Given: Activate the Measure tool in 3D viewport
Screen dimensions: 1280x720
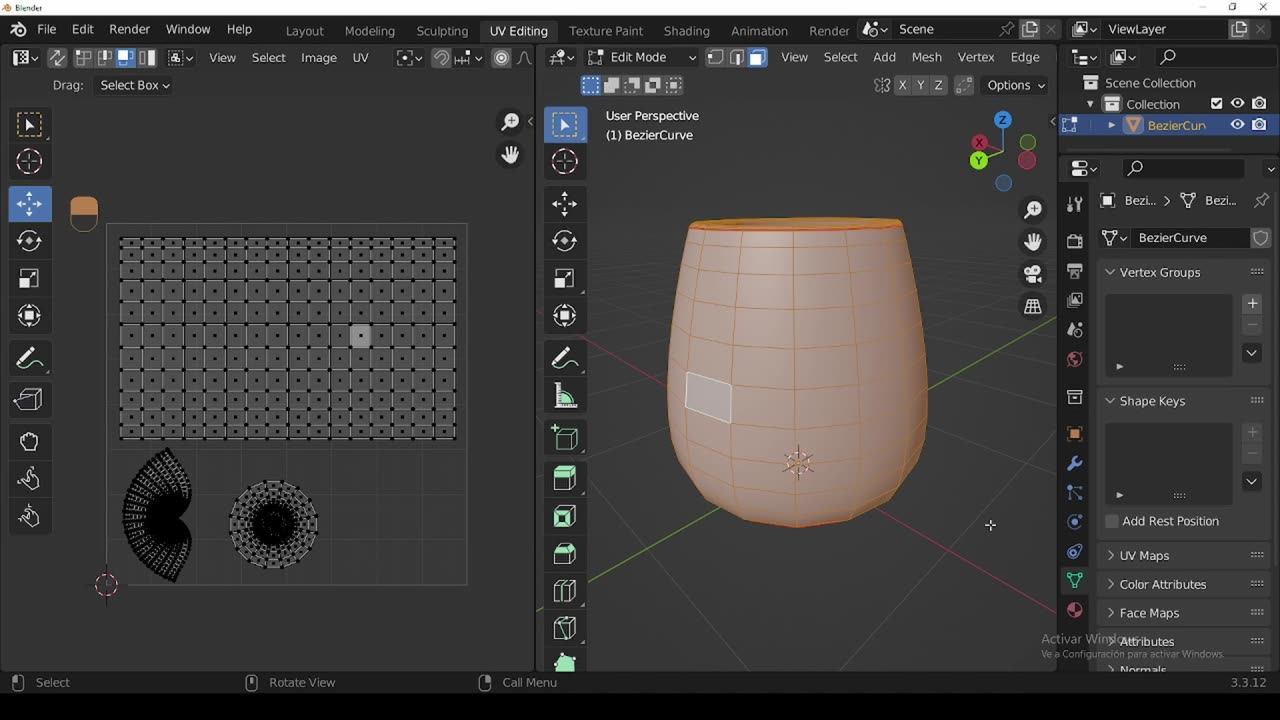Looking at the screenshot, I should (565, 396).
